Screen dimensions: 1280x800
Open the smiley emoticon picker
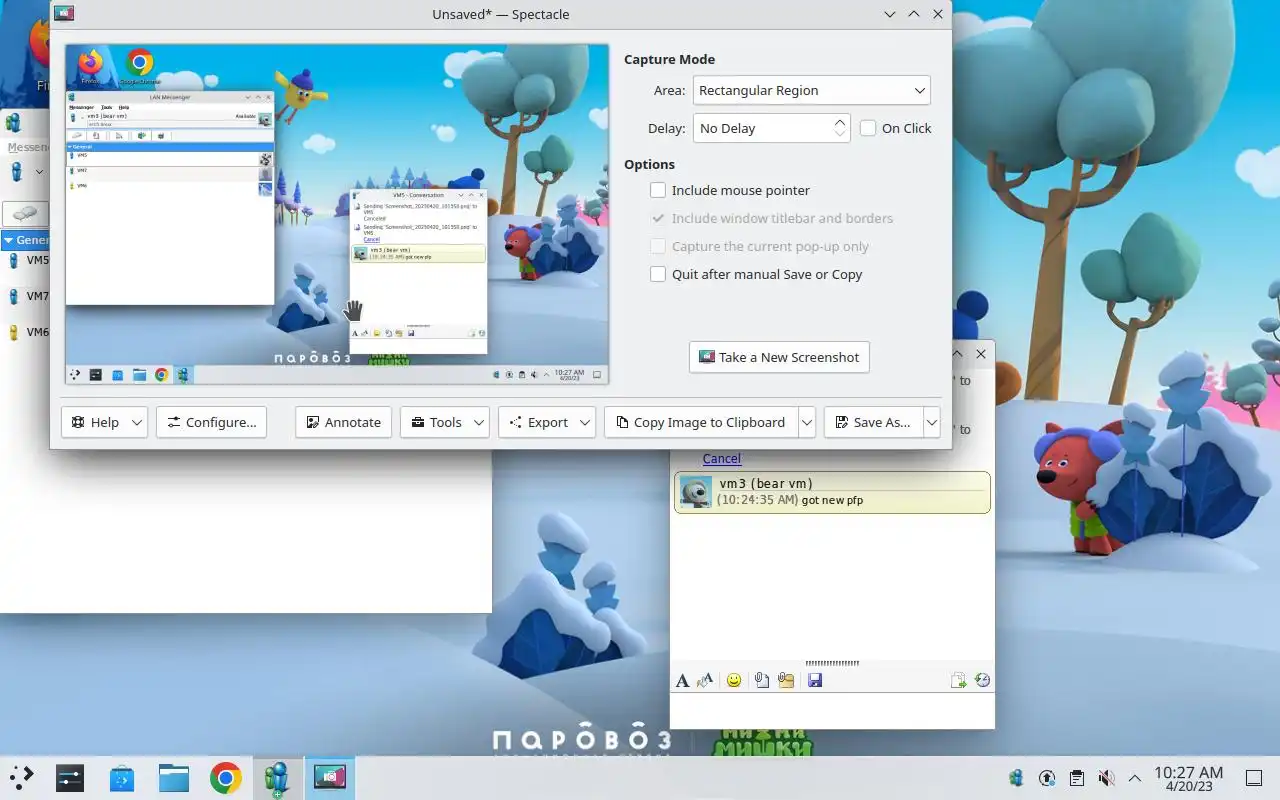click(x=734, y=680)
